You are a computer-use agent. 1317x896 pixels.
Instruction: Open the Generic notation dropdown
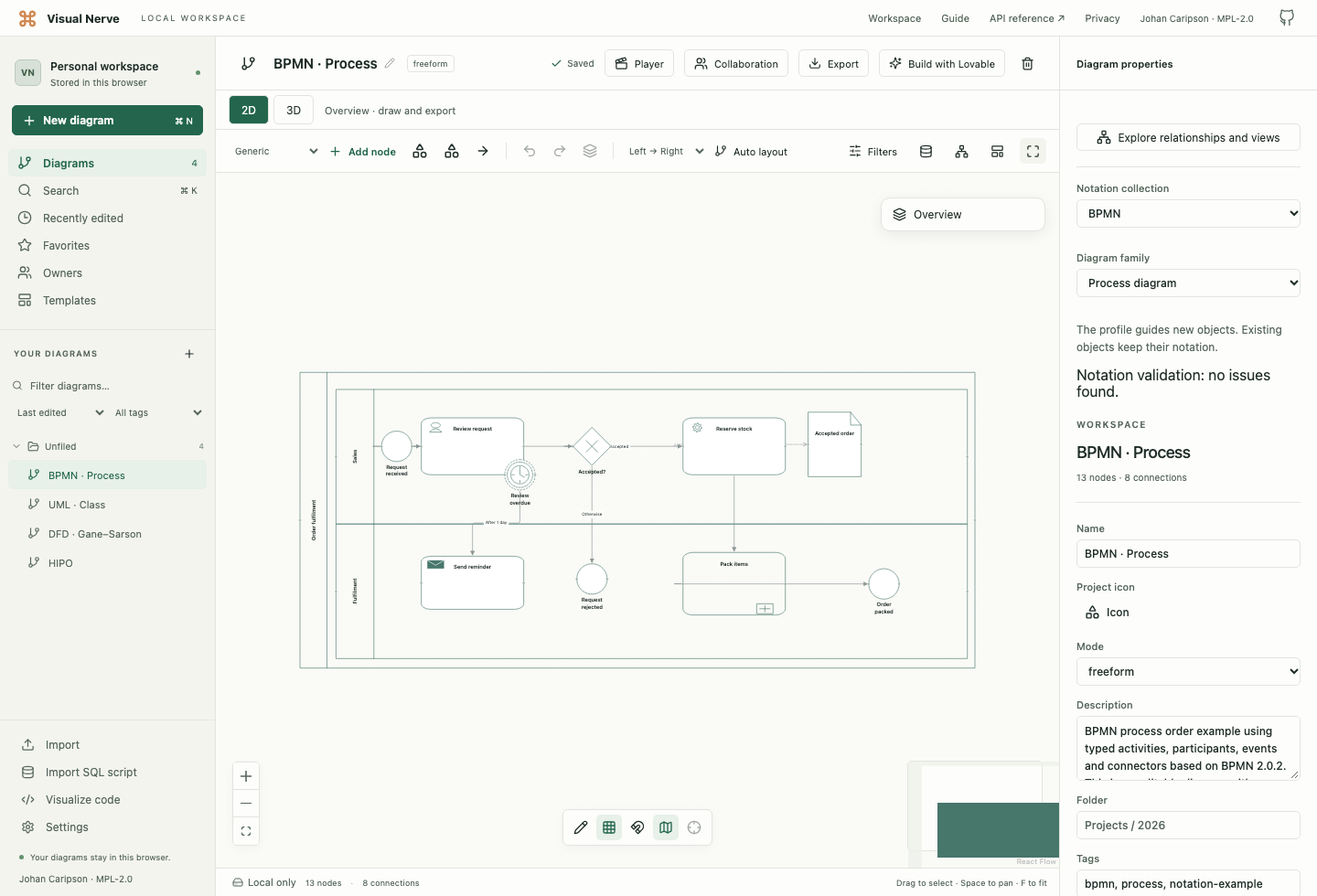[x=276, y=152]
